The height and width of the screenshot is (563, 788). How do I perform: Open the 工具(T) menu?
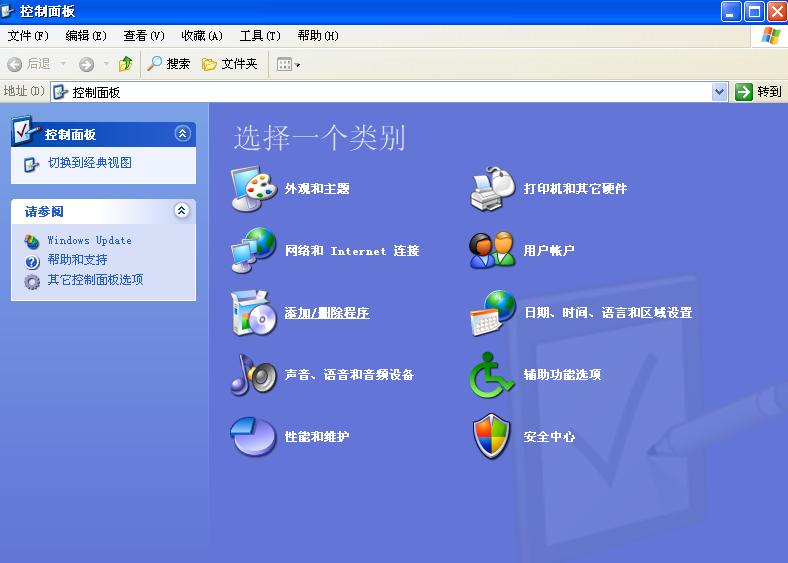point(260,36)
